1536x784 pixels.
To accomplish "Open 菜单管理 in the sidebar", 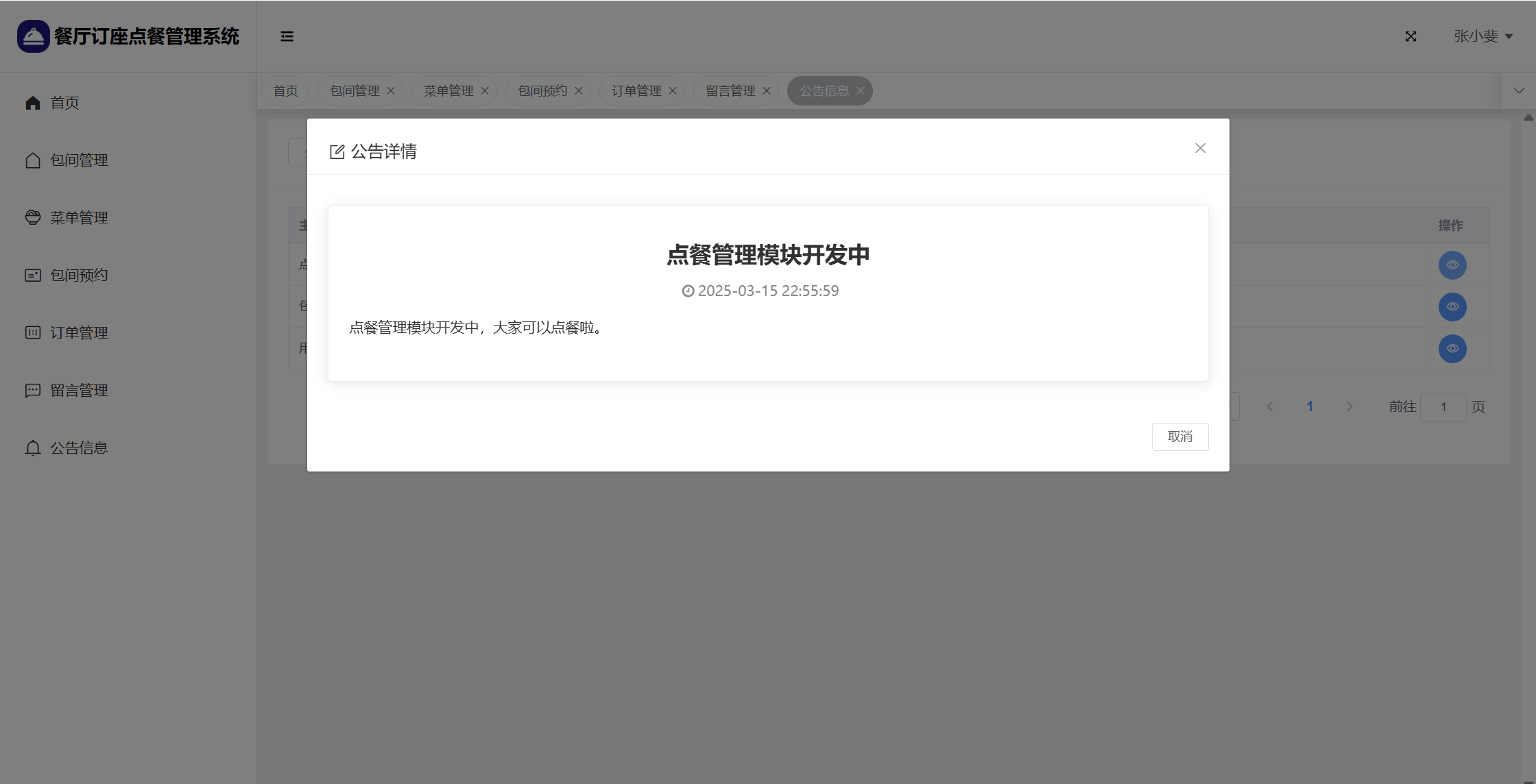I will pos(78,218).
